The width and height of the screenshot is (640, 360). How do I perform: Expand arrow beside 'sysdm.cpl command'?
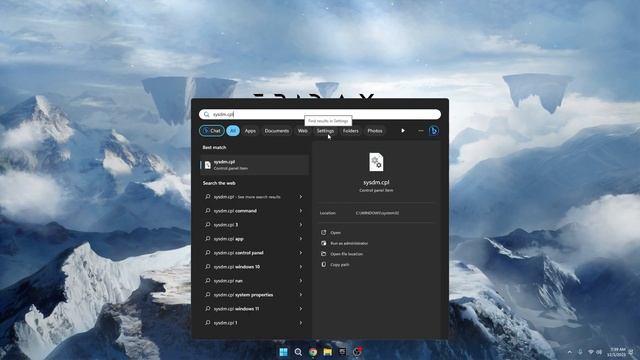coord(301,211)
